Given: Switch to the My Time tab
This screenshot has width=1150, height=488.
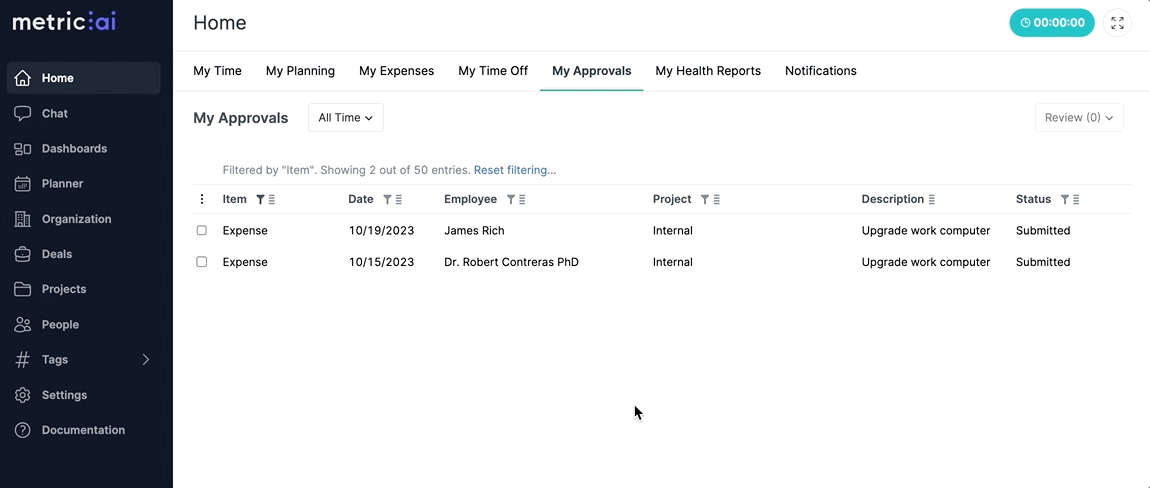Looking at the screenshot, I should (x=217, y=71).
